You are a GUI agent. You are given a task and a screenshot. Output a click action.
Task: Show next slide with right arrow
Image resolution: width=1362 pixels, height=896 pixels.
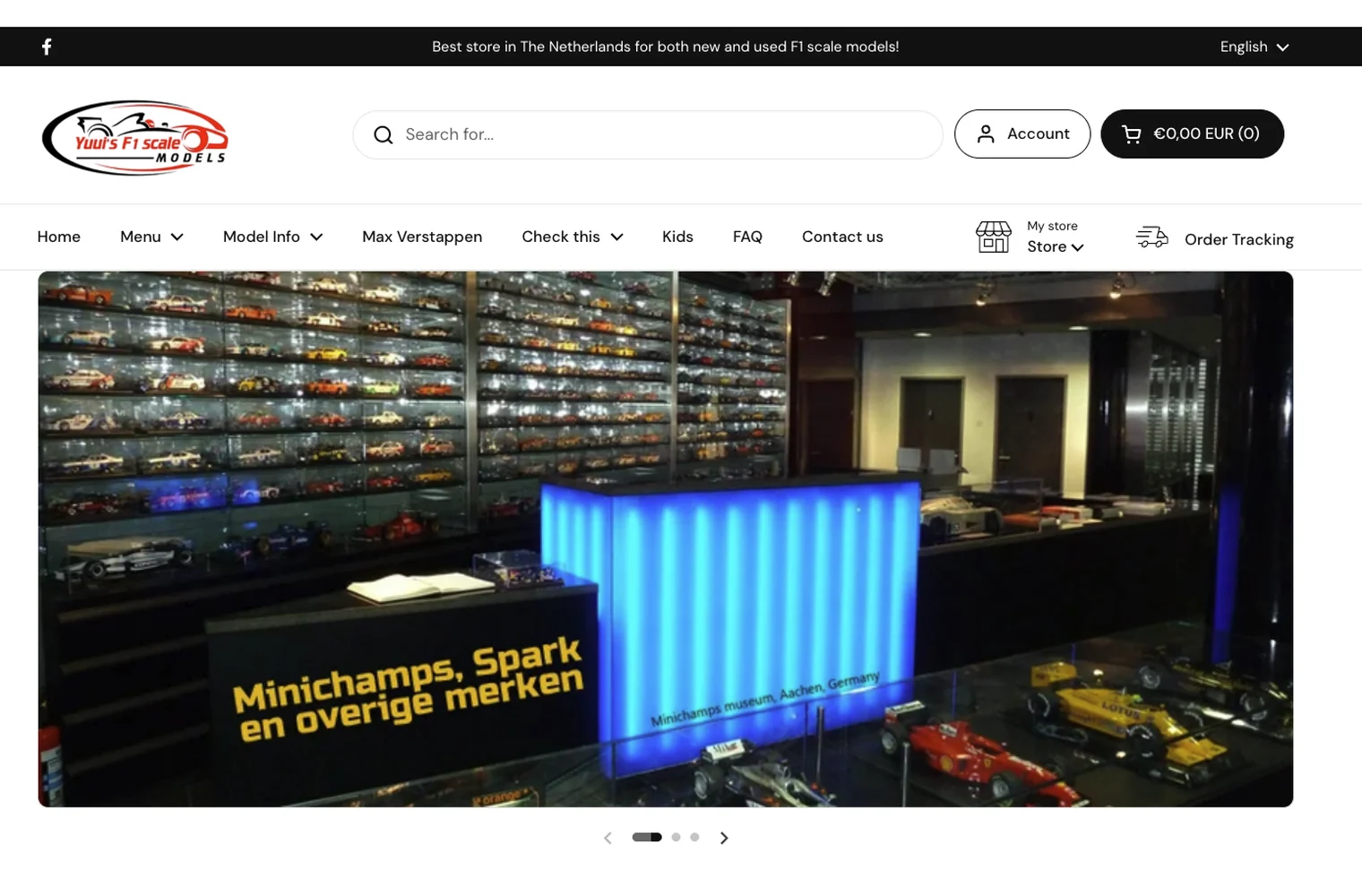point(724,838)
